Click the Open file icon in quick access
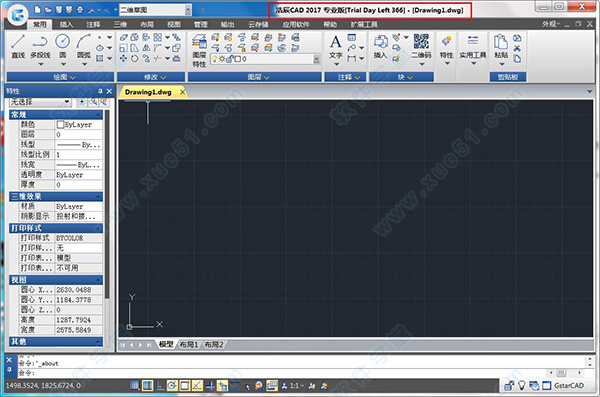 pos(48,10)
